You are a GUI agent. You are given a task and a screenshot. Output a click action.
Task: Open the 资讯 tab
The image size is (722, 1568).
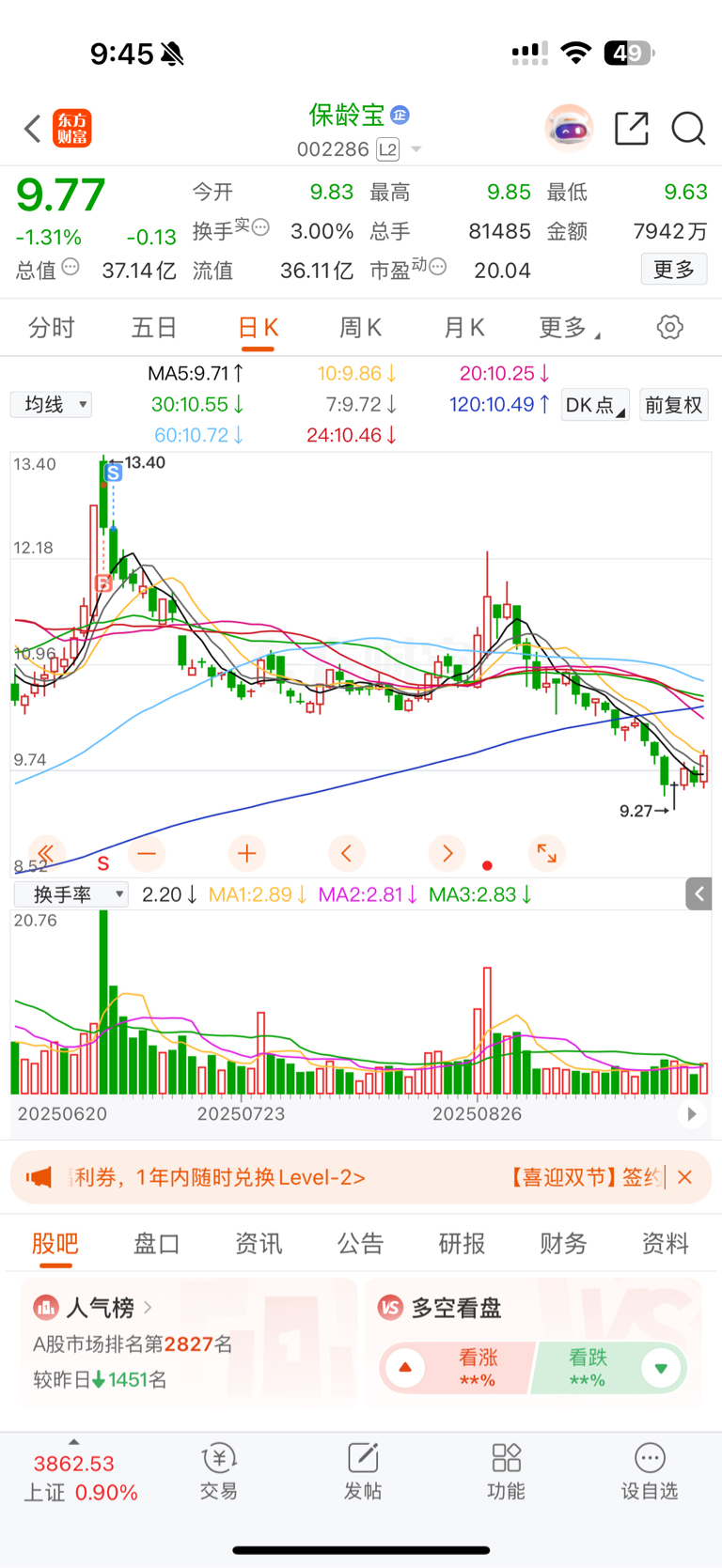click(259, 1244)
